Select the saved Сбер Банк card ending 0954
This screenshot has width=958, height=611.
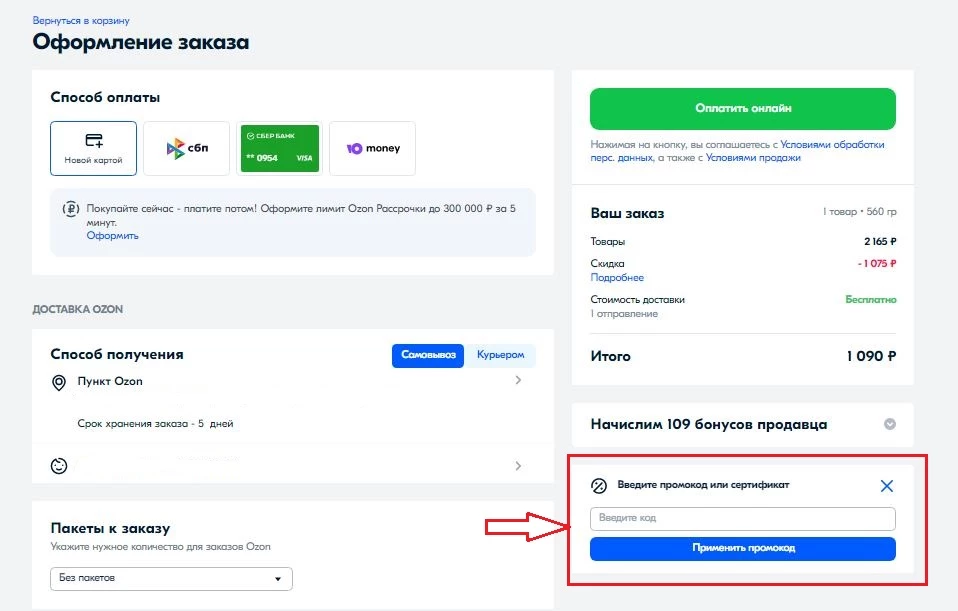pos(279,147)
